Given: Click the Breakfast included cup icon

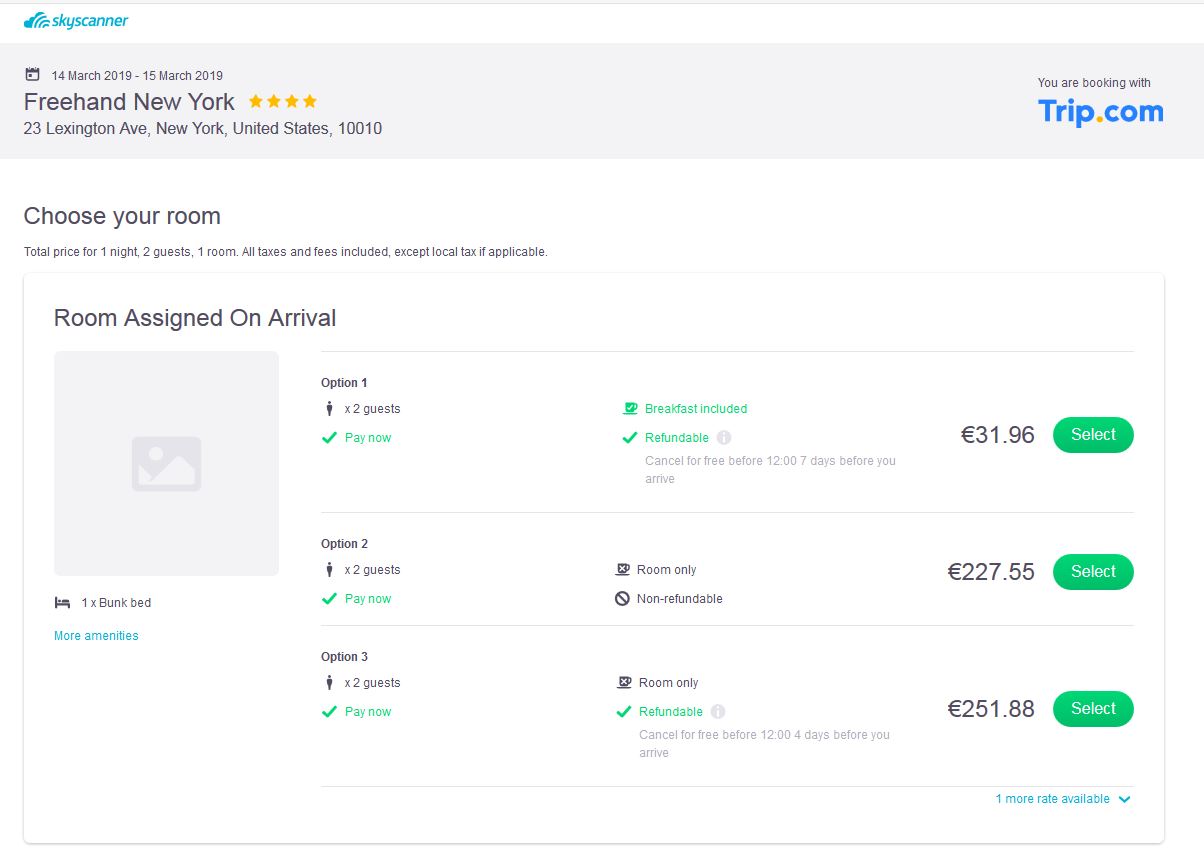Looking at the screenshot, I should 630,408.
